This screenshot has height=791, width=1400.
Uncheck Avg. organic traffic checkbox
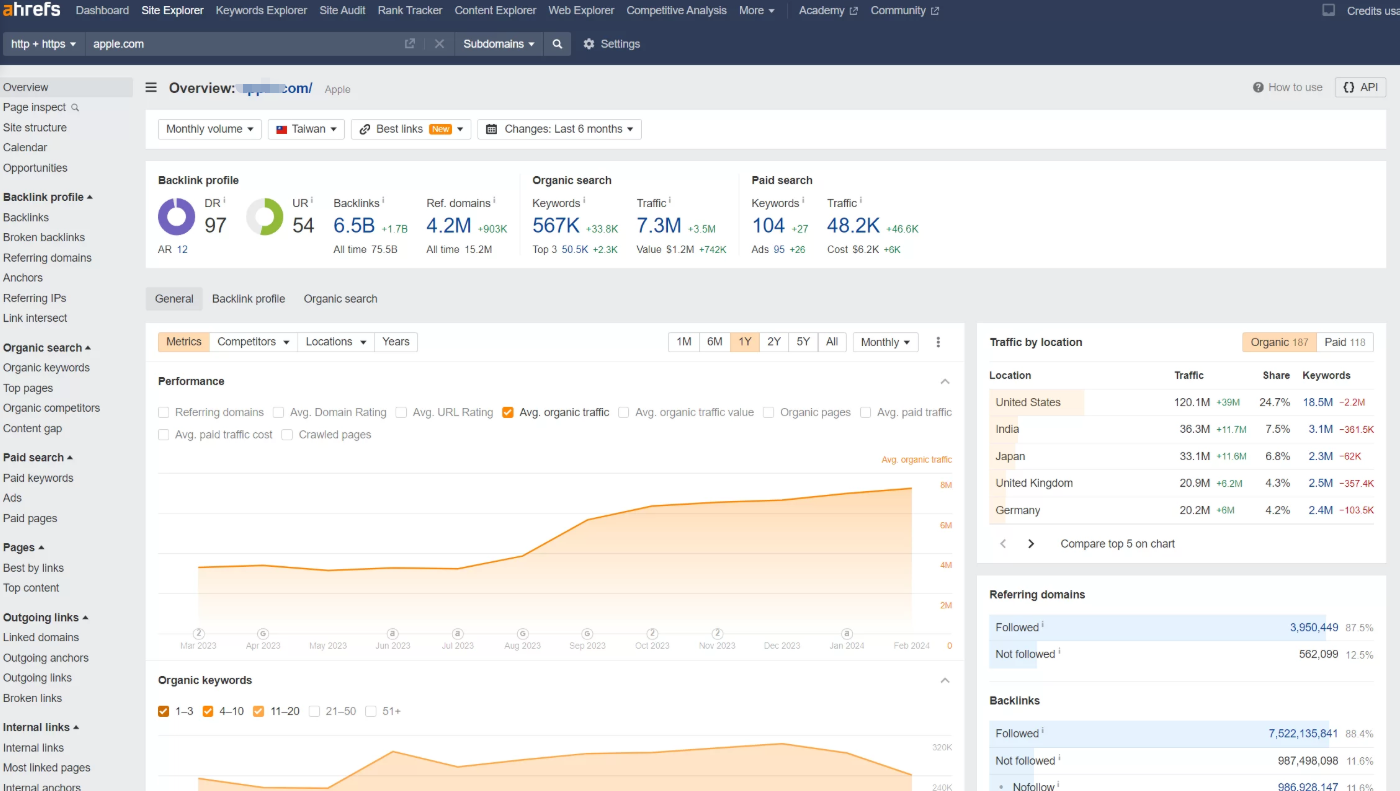pyautogui.click(x=508, y=412)
